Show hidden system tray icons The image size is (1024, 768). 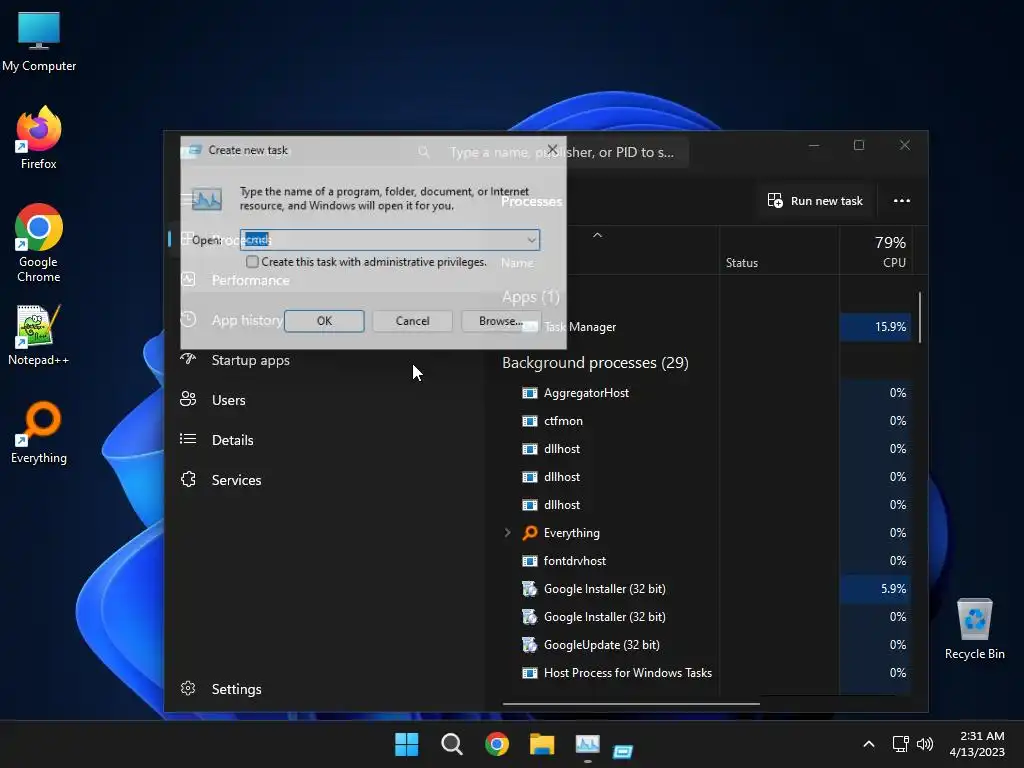[869, 744]
